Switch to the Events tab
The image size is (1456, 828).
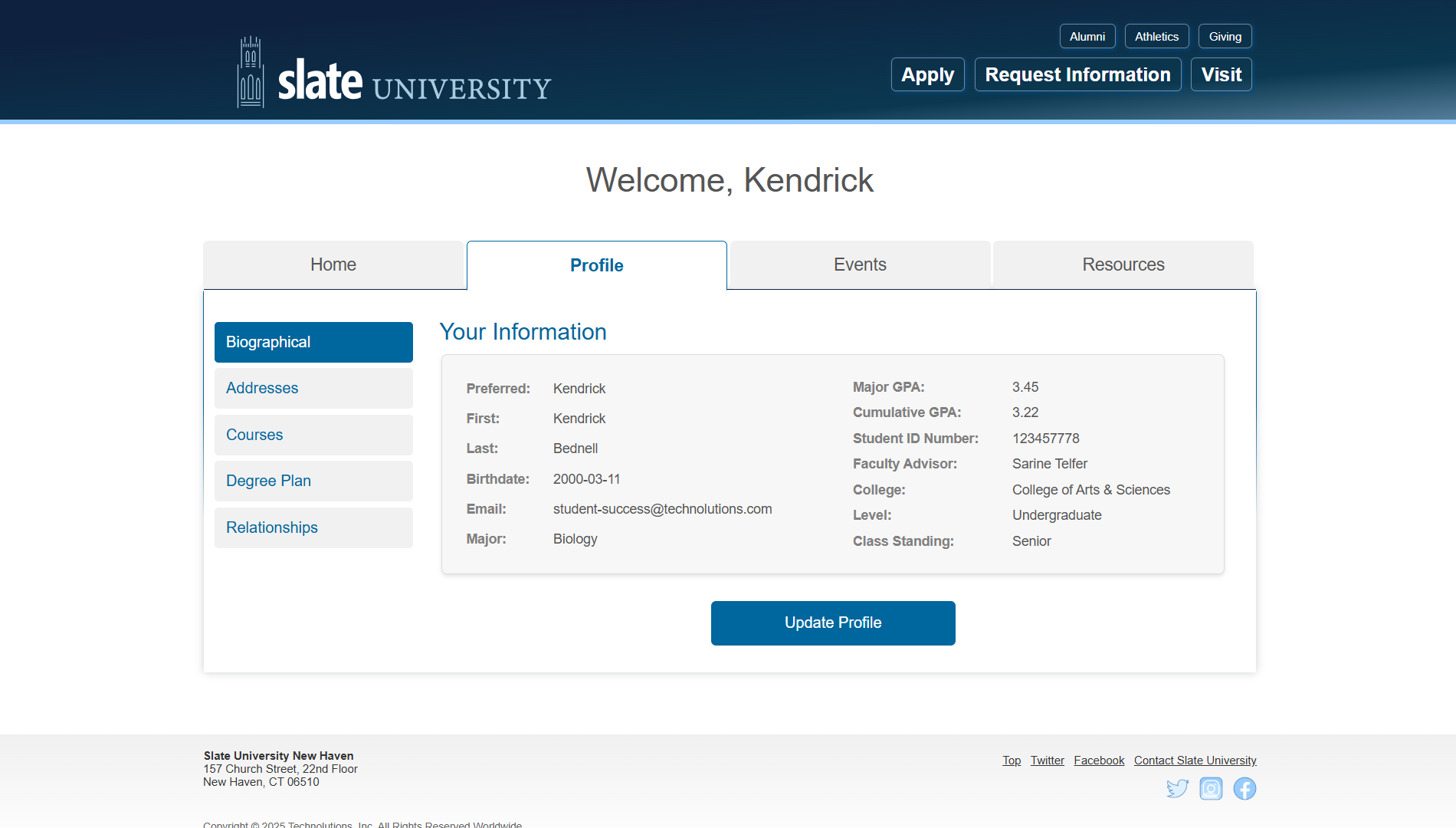[860, 264]
